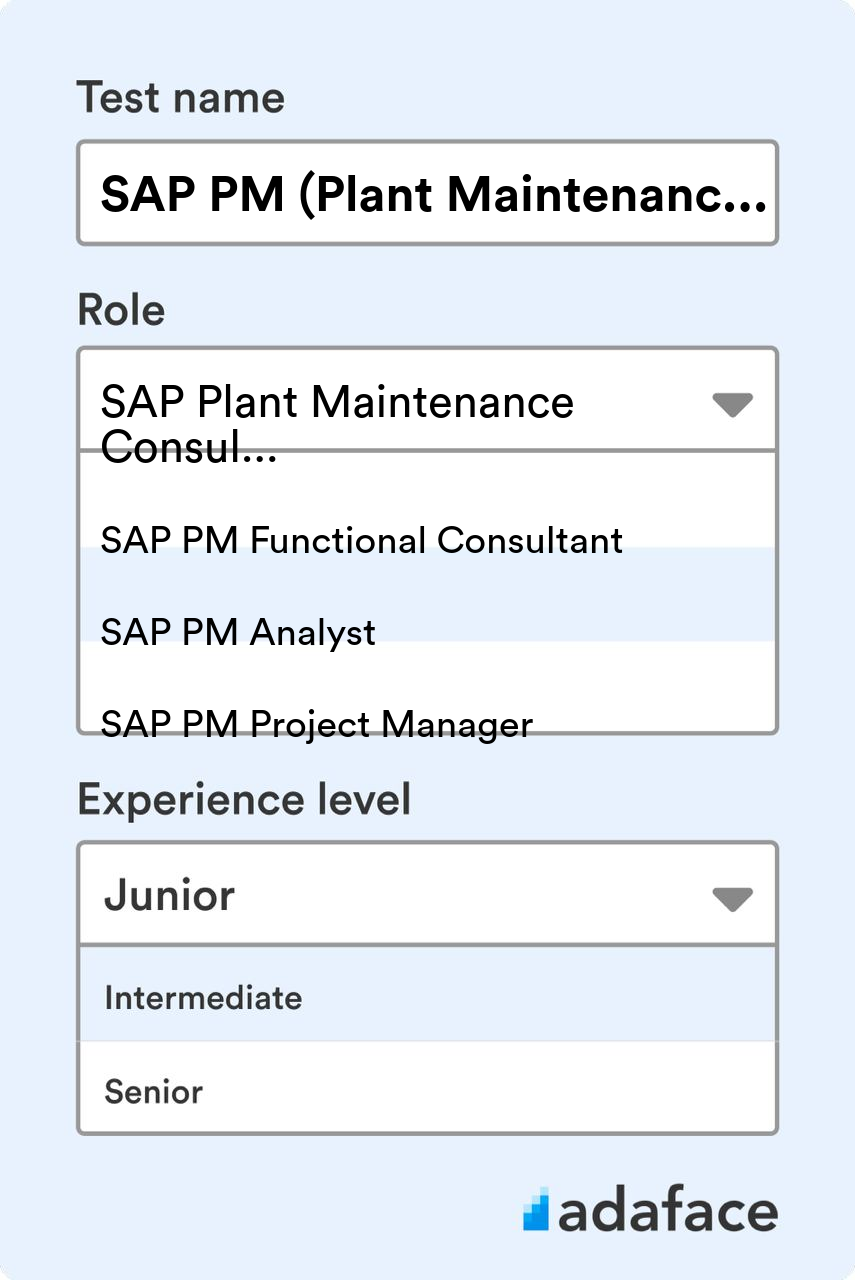Viewport: 855px width, 1280px height.
Task: Click the blue bar-chart icon in adaface logo
Action: 539,1210
